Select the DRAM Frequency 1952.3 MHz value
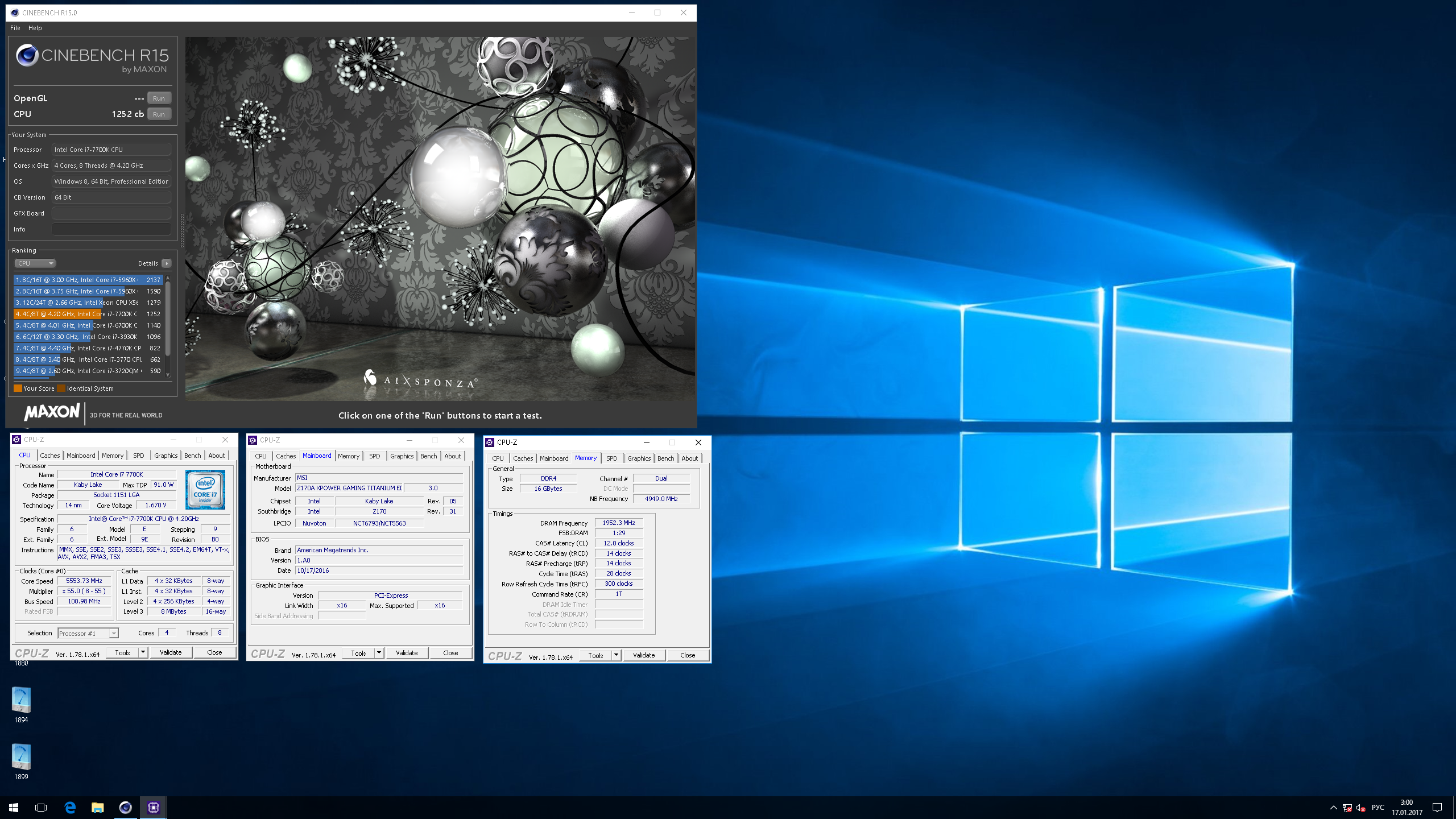The width and height of the screenshot is (1456, 819). (619, 523)
